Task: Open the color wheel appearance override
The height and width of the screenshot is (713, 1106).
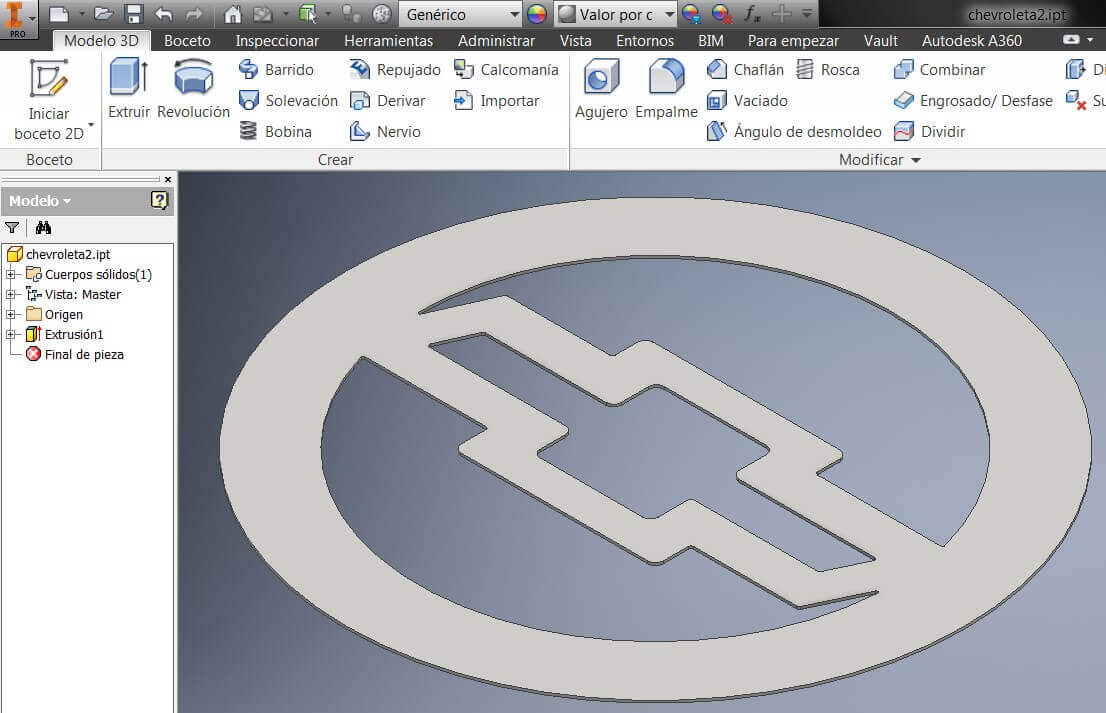Action: [537, 13]
